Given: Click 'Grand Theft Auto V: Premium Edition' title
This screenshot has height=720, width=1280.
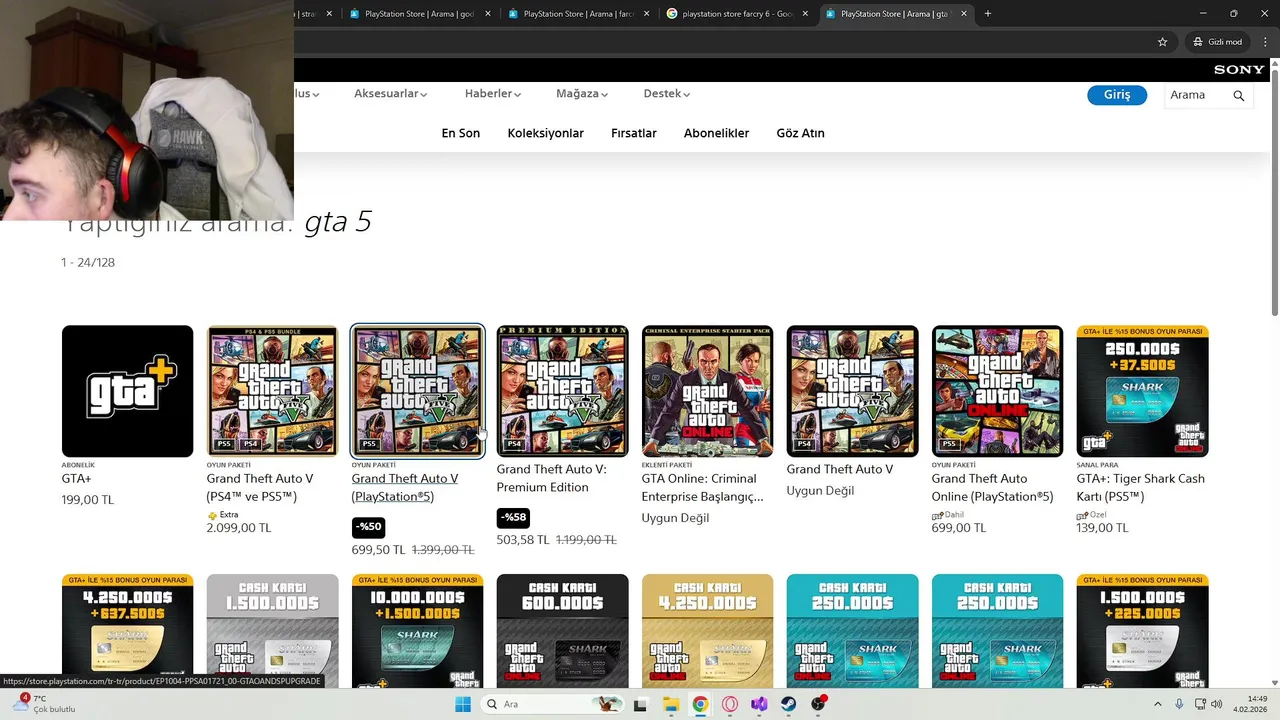Looking at the screenshot, I should (x=551, y=478).
